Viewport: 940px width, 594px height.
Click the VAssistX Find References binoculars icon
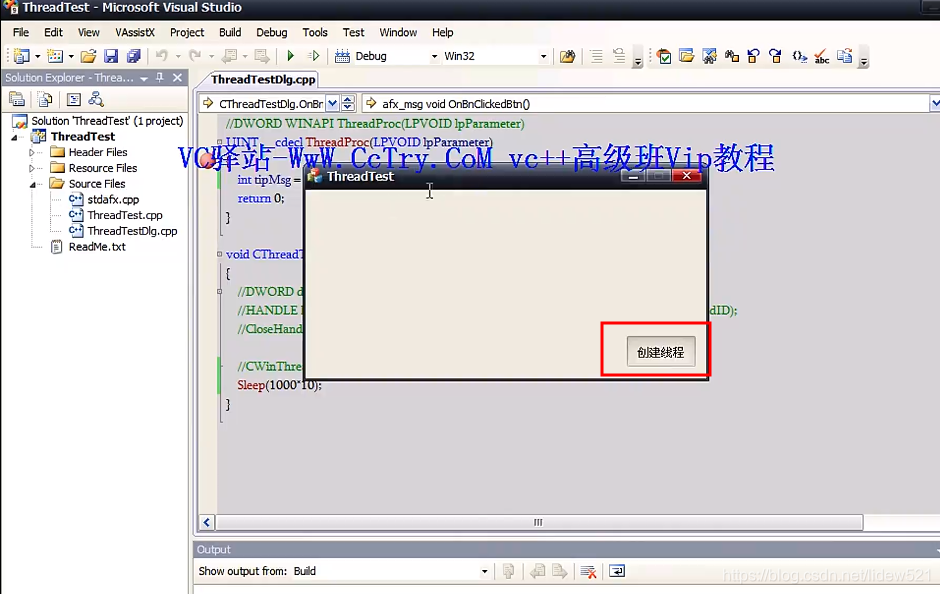732,56
